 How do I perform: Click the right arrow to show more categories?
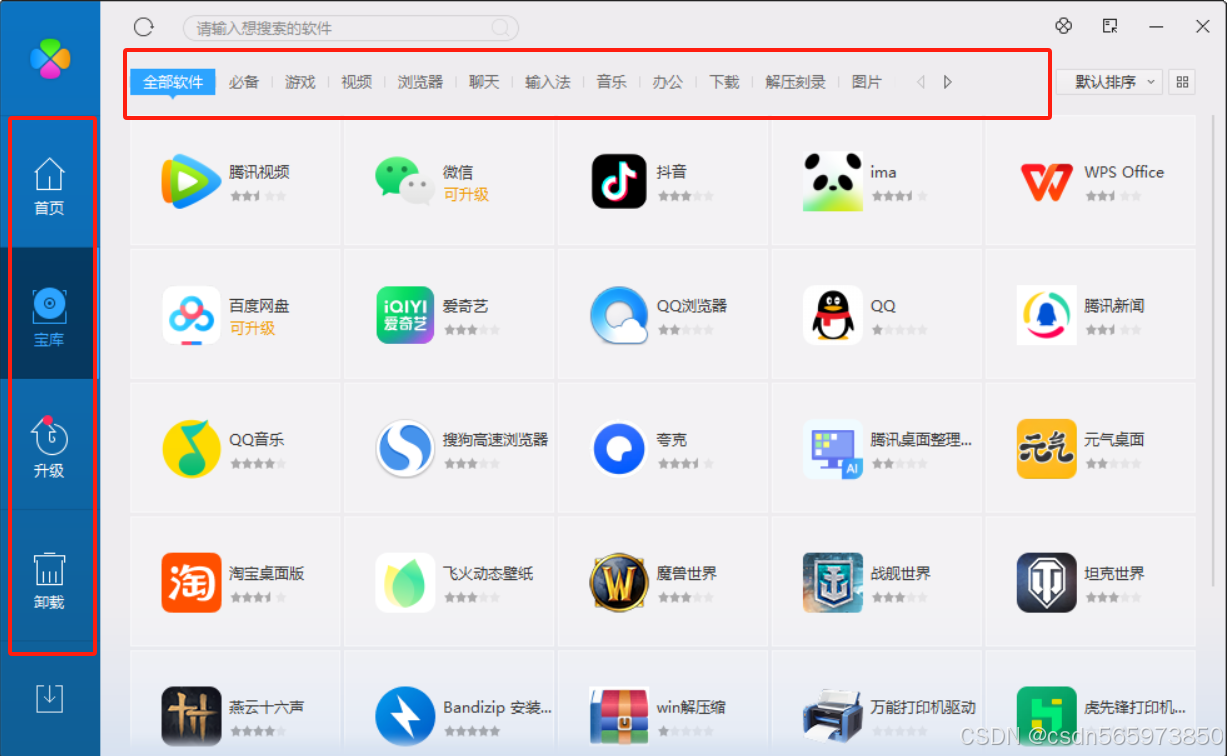tap(946, 82)
